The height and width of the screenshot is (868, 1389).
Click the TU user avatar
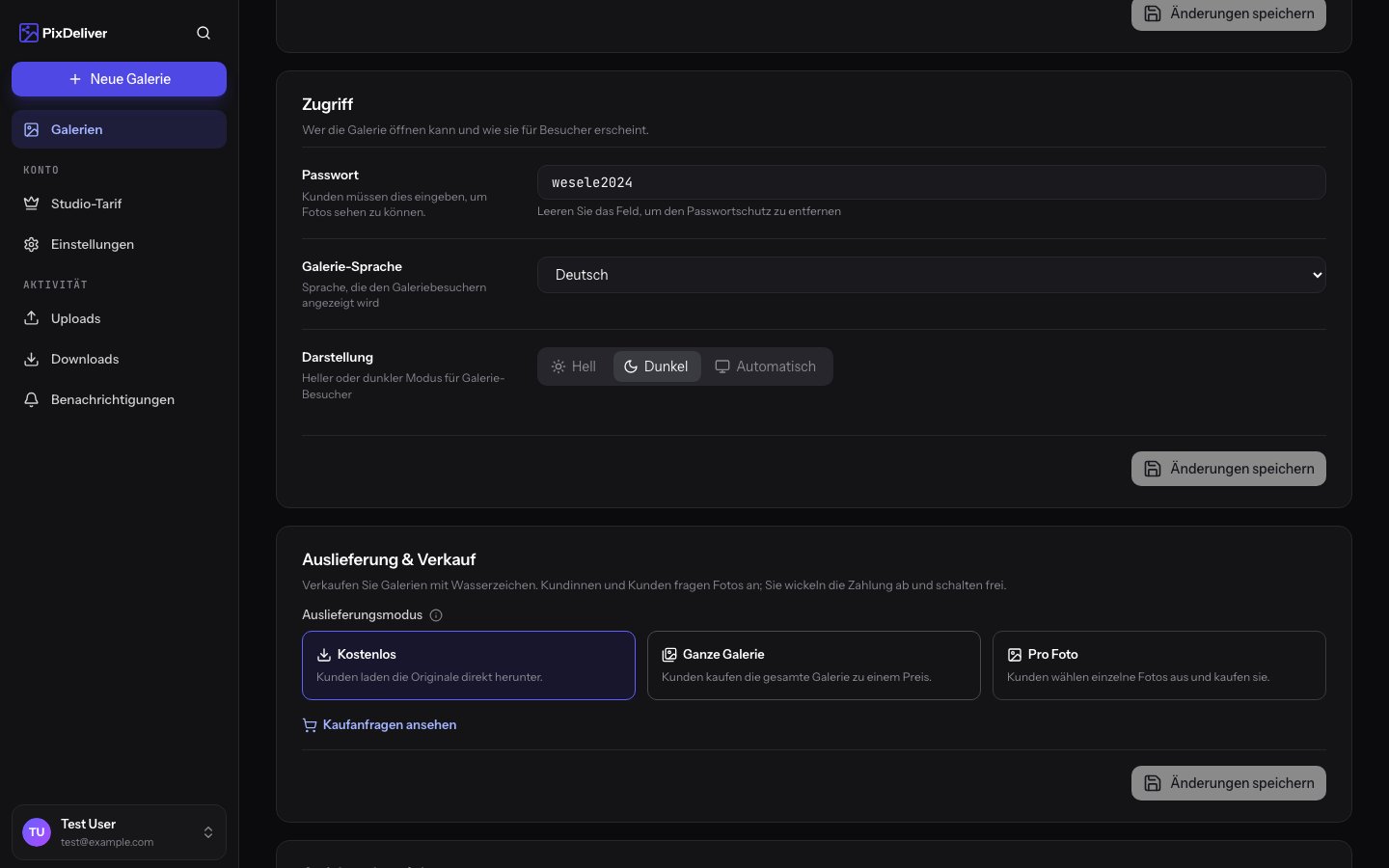tap(37, 832)
